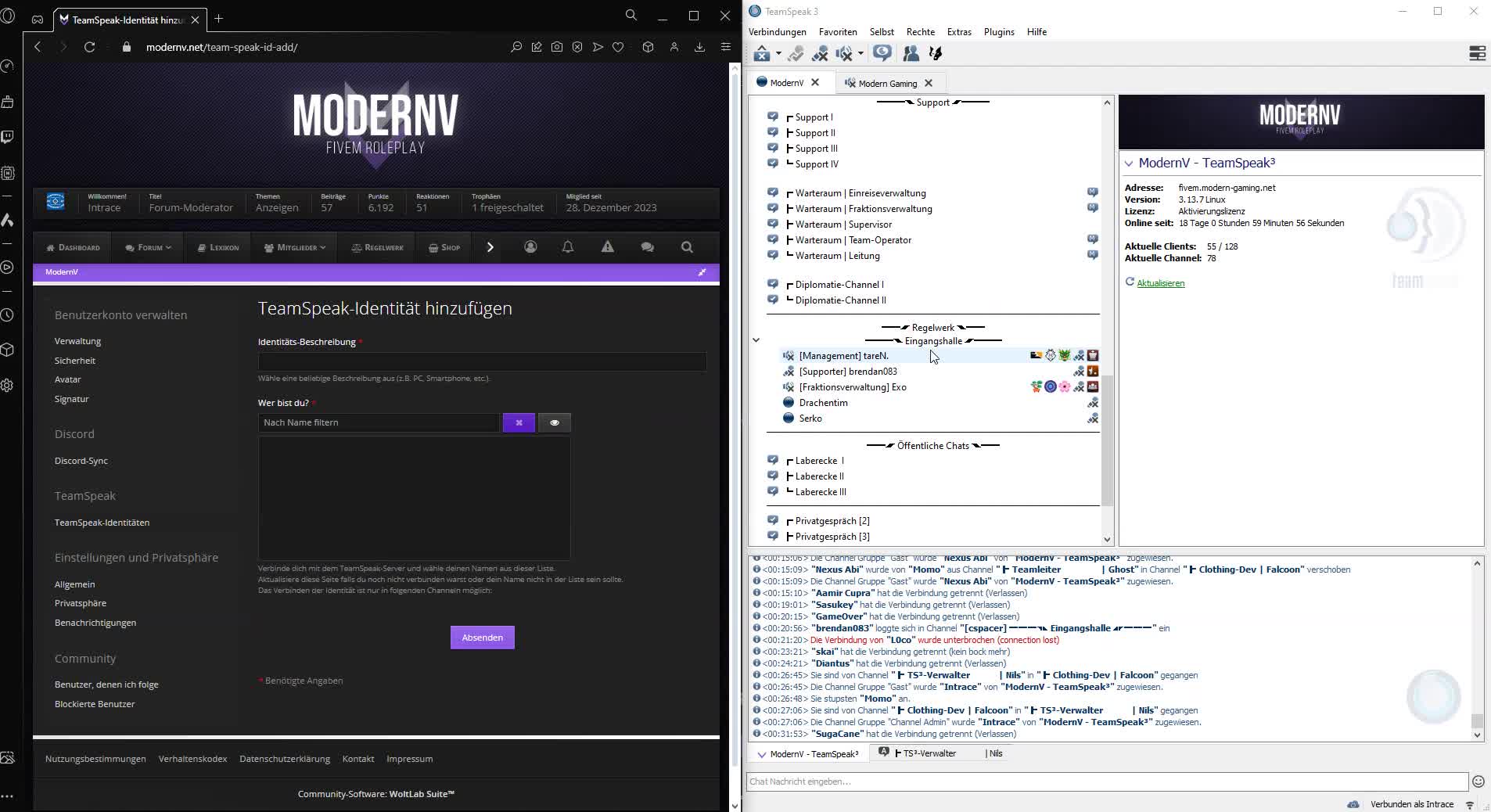Open the browser downloads panel
1491x812 pixels.
[699, 47]
